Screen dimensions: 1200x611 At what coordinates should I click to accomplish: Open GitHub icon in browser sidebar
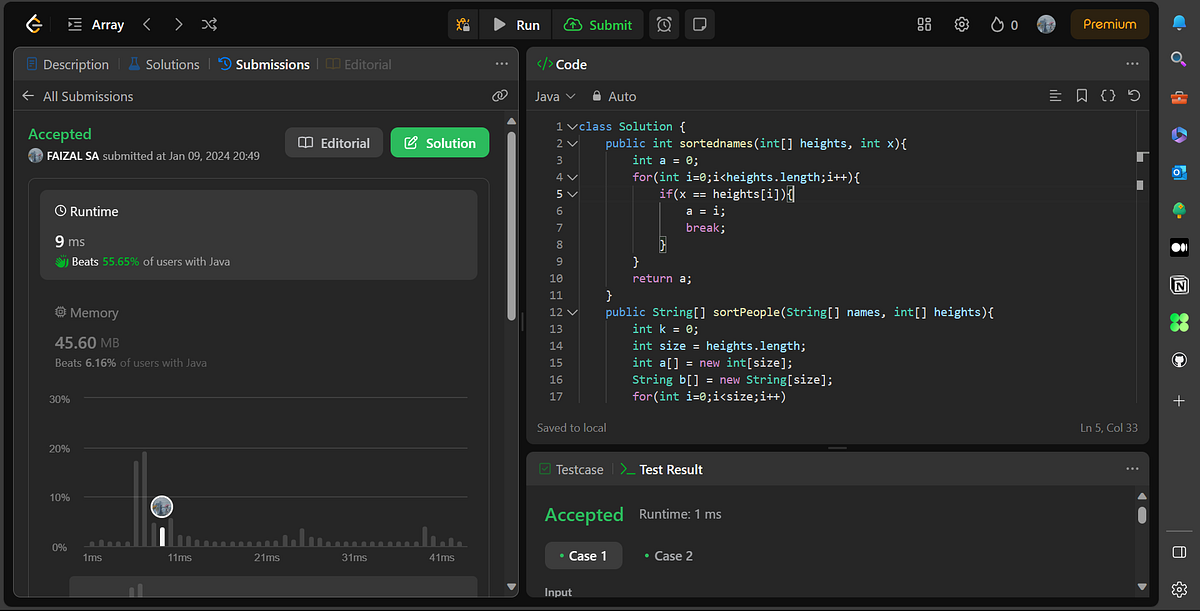(x=1179, y=360)
